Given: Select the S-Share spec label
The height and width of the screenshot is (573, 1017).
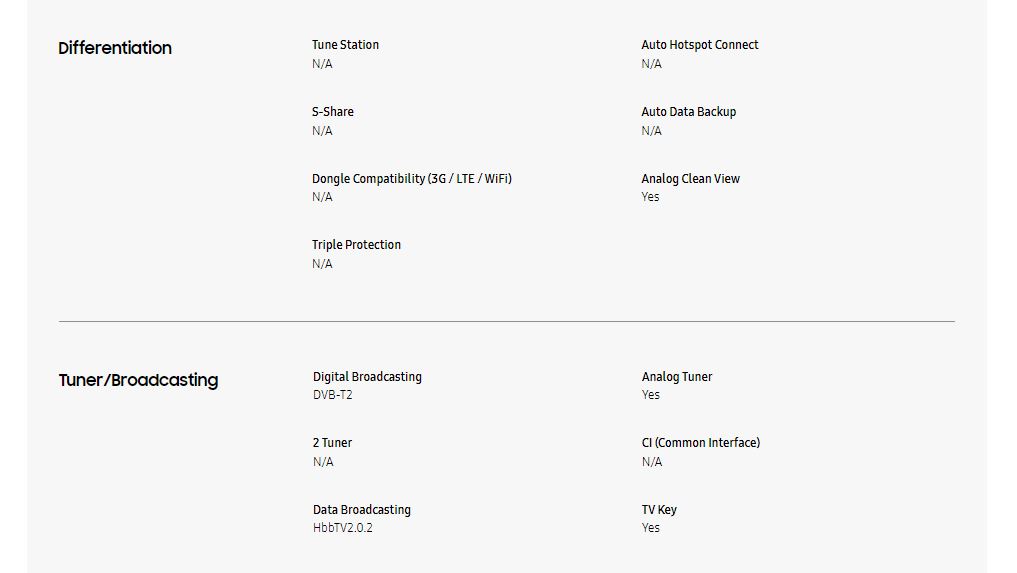Looking at the screenshot, I should 332,112.
